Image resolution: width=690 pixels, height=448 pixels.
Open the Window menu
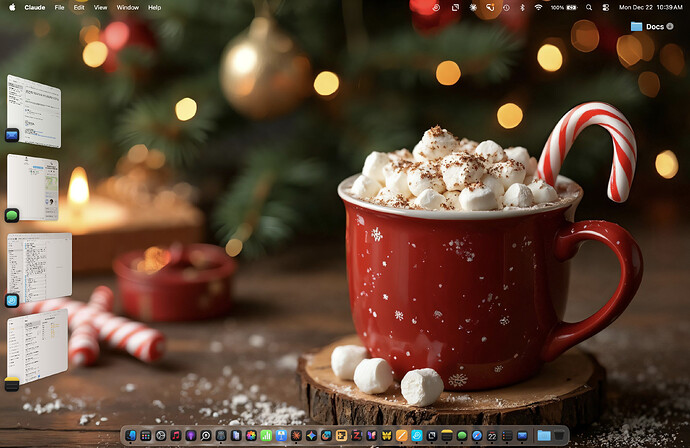pyautogui.click(x=127, y=7)
